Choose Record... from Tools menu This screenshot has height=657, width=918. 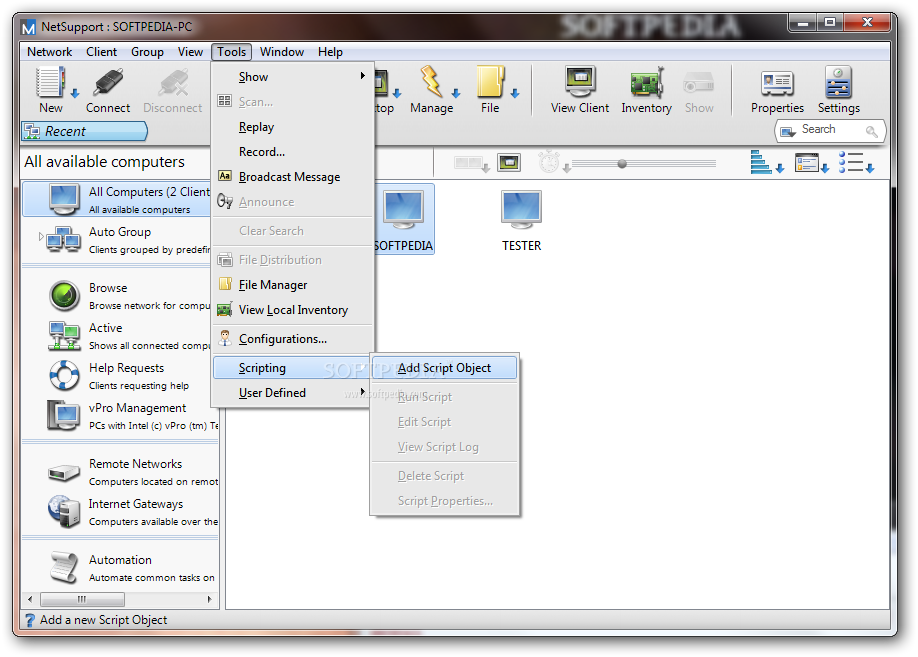293,152
